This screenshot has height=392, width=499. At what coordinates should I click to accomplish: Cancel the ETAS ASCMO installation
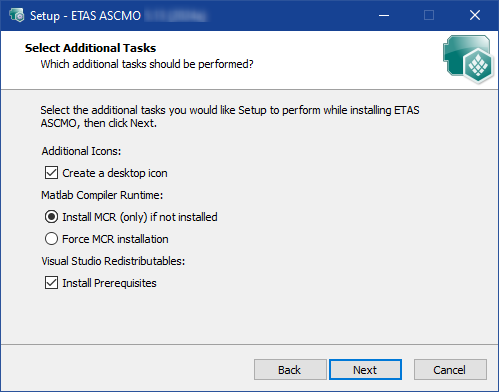[x=450, y=370]
